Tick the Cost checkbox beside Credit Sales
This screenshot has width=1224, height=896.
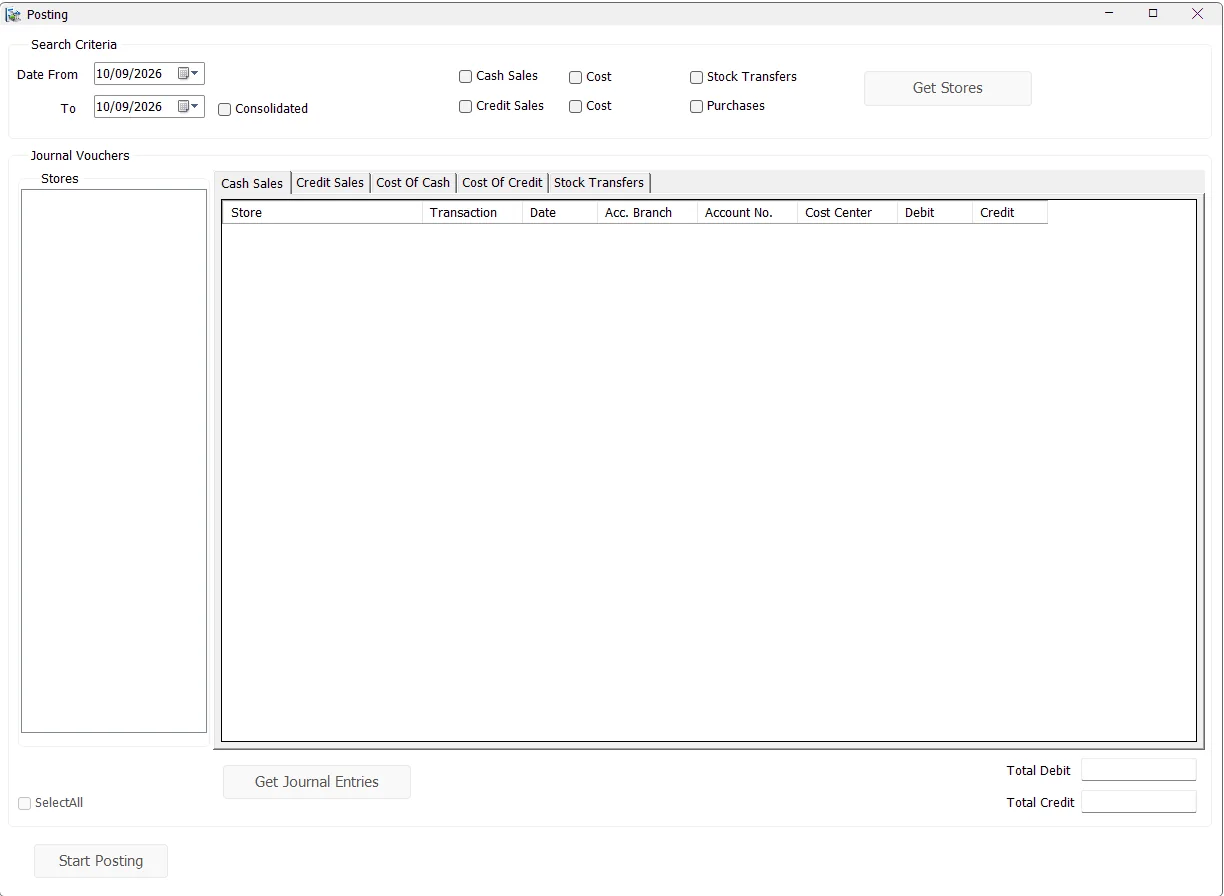pos(576,106)
